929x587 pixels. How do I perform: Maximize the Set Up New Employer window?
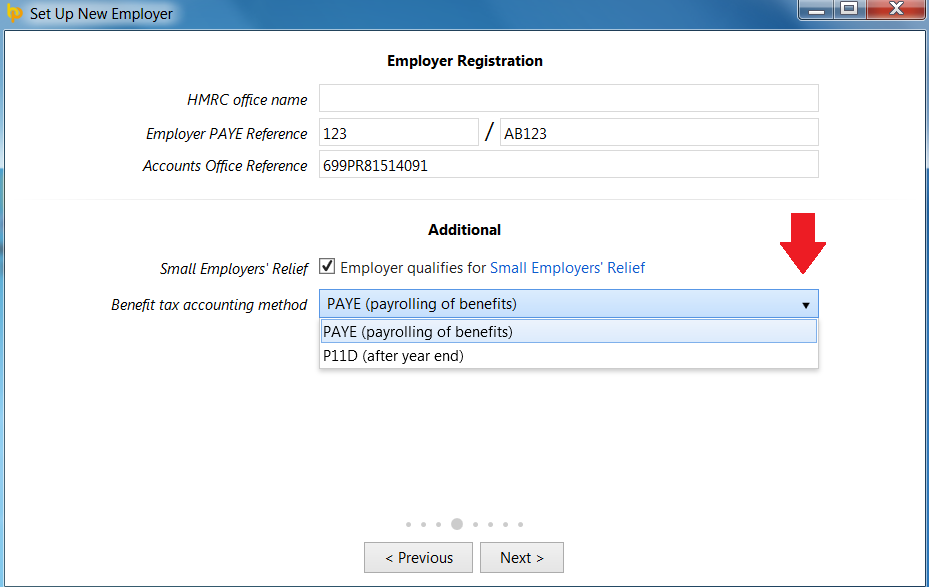pos(850,9)
